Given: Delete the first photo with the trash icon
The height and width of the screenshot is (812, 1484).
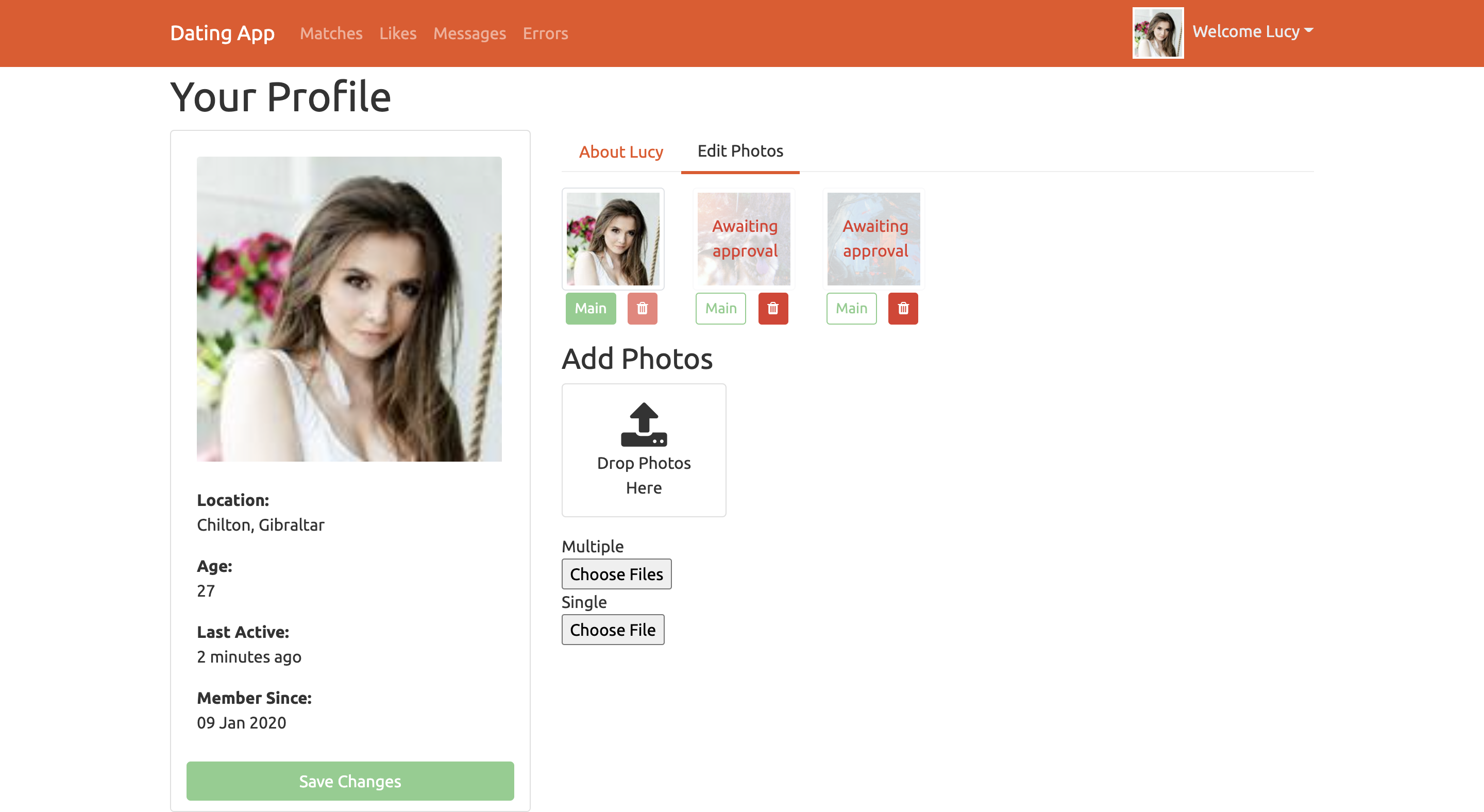Looking at the screenshot, I should (x=642, y=308).
